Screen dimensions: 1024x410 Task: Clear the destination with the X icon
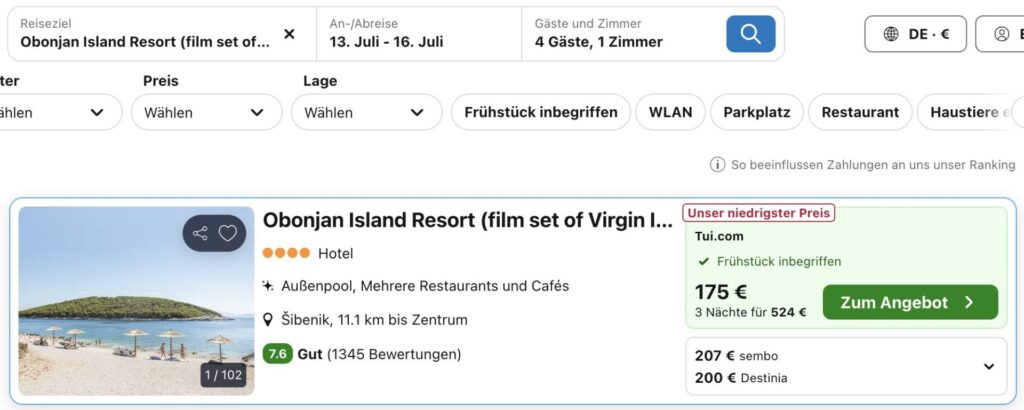pyautogui.click(x=289, y=34)
